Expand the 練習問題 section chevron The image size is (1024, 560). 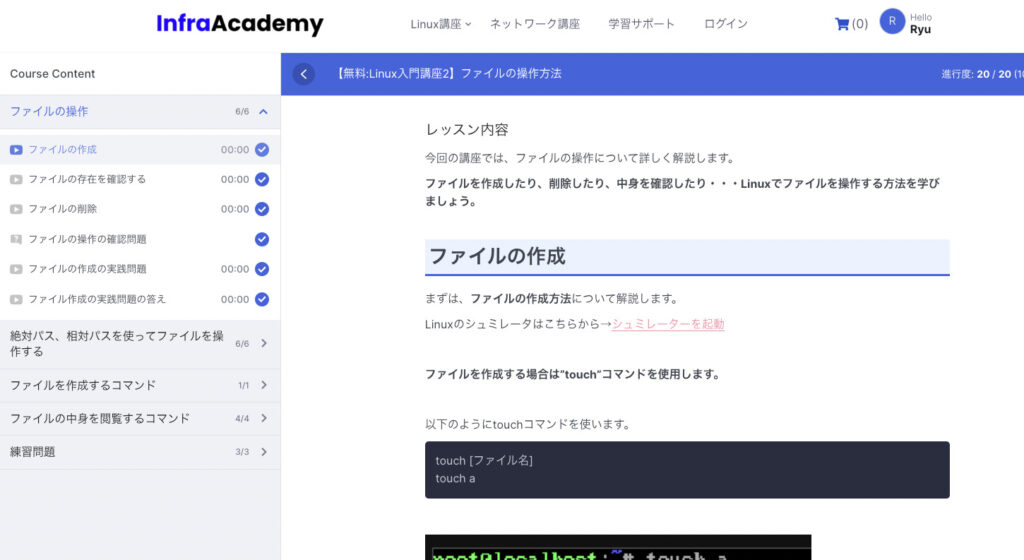264,452
